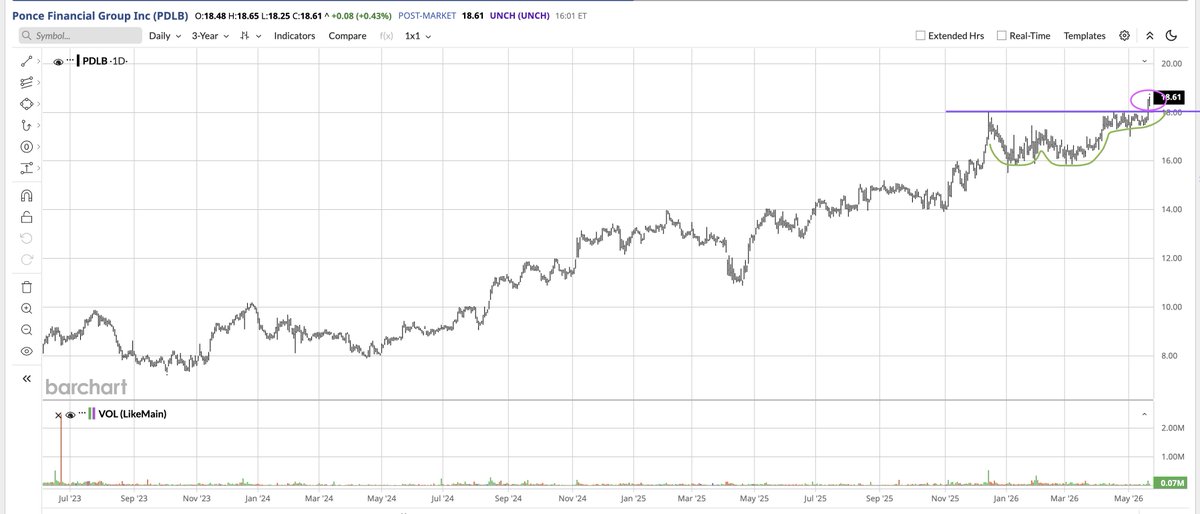Open chart settings gear
This screenshot has height=514, width=1200.
click(1124, 35)
